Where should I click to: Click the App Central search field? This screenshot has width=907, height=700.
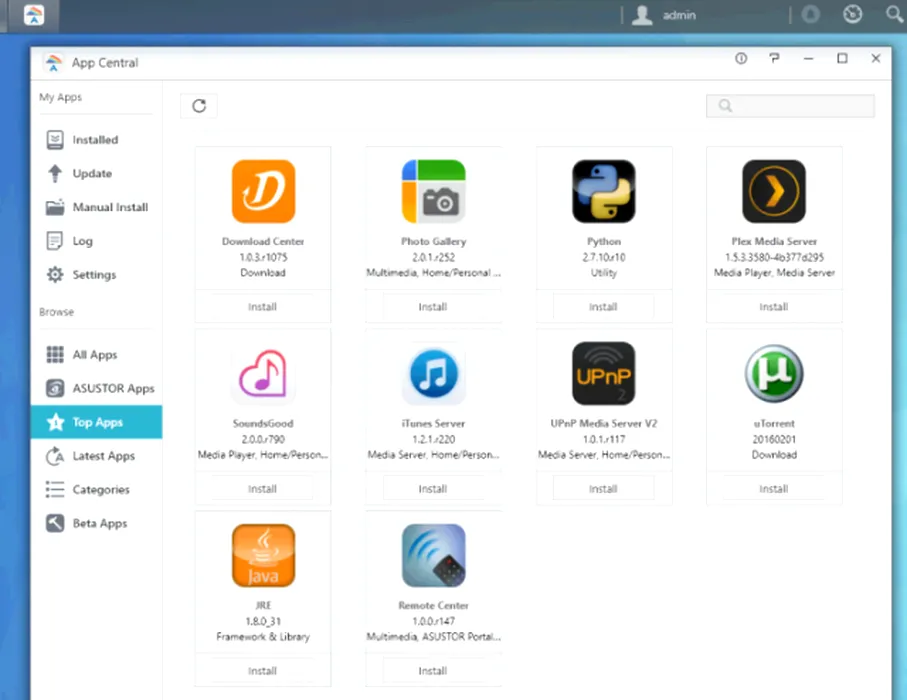tap(790, 106)
